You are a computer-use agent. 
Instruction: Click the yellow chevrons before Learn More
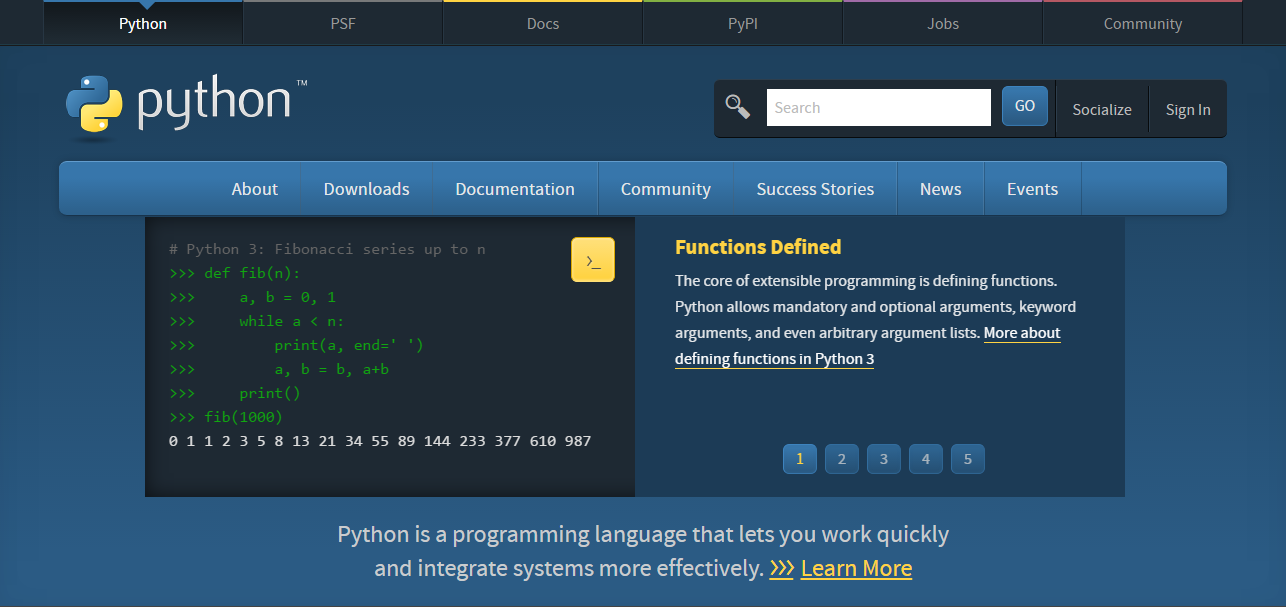click(782, 568)
